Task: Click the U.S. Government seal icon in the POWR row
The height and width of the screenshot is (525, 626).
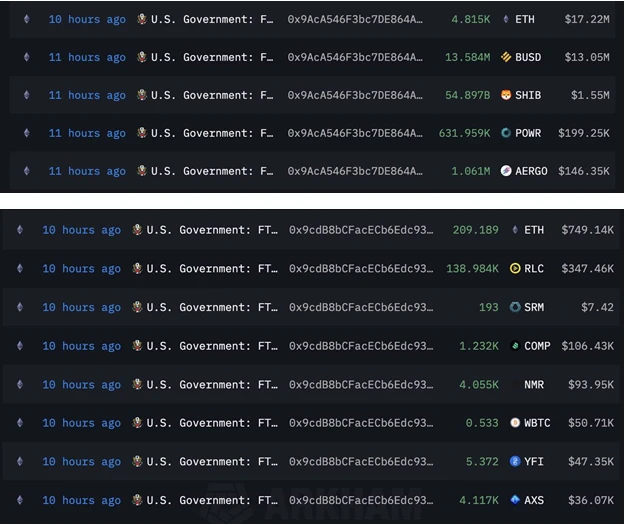Action: coord(142,133)
